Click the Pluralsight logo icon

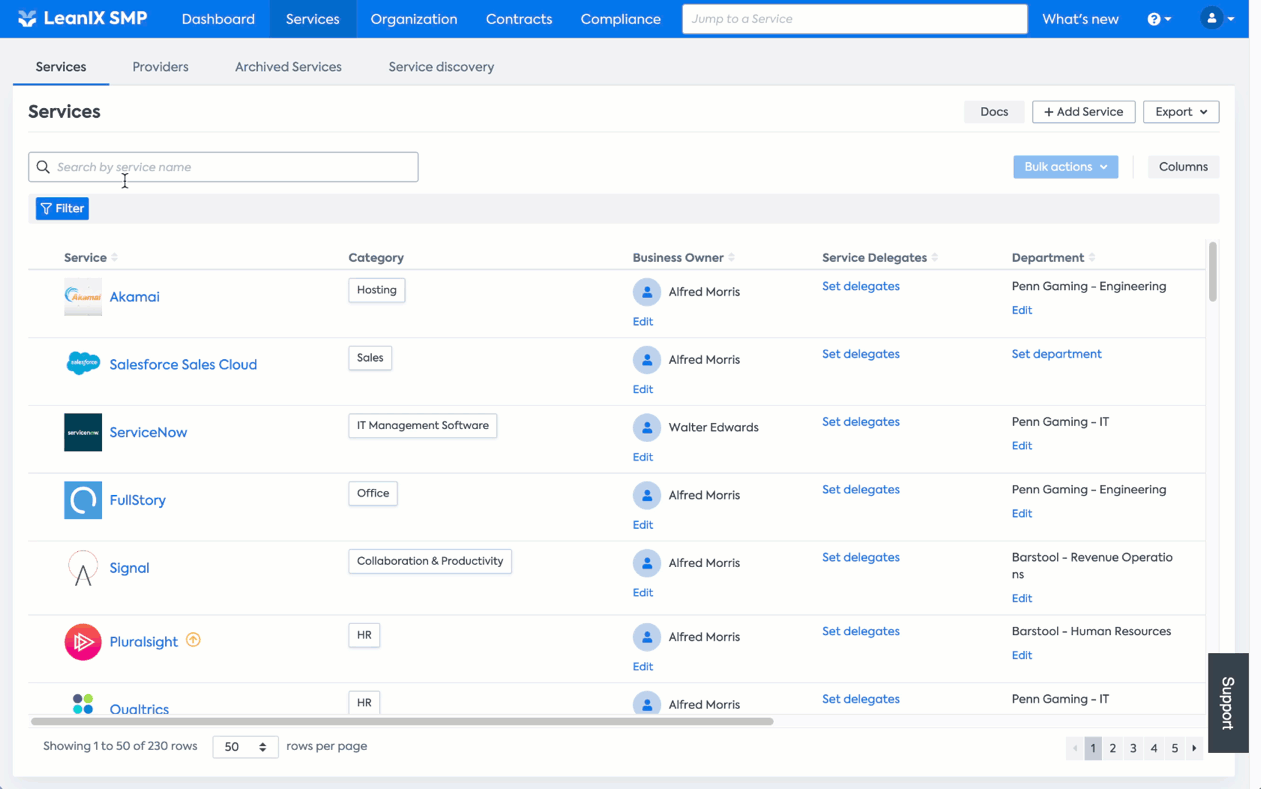83,642
